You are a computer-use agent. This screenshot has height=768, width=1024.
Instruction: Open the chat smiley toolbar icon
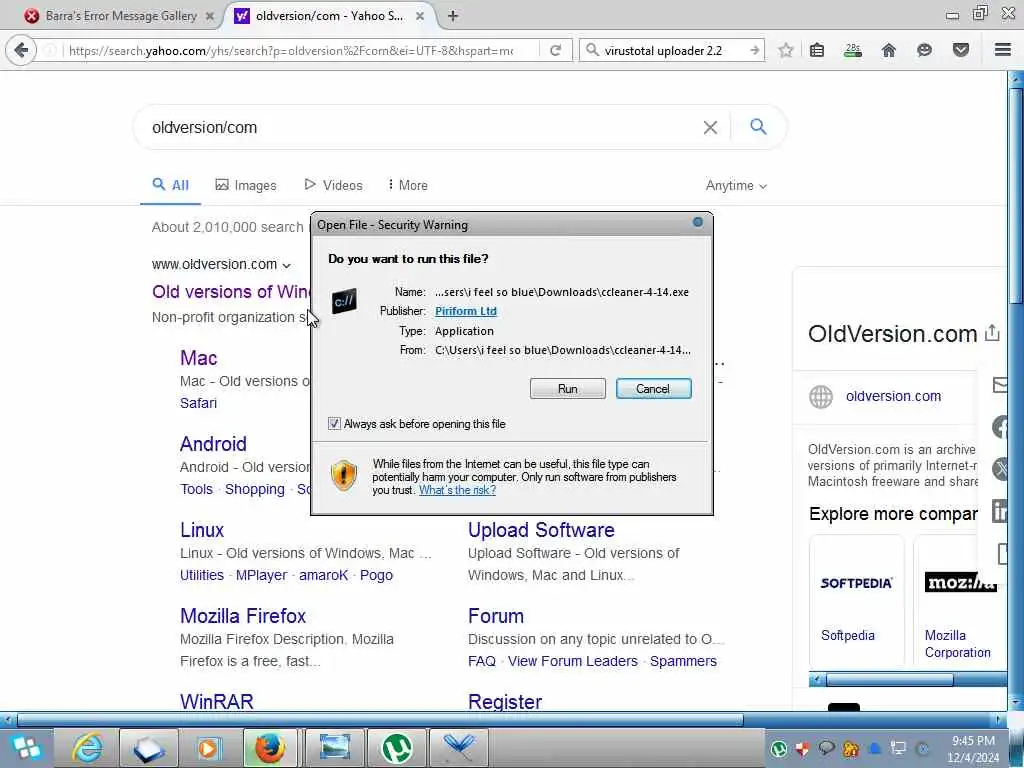point(924,50)
